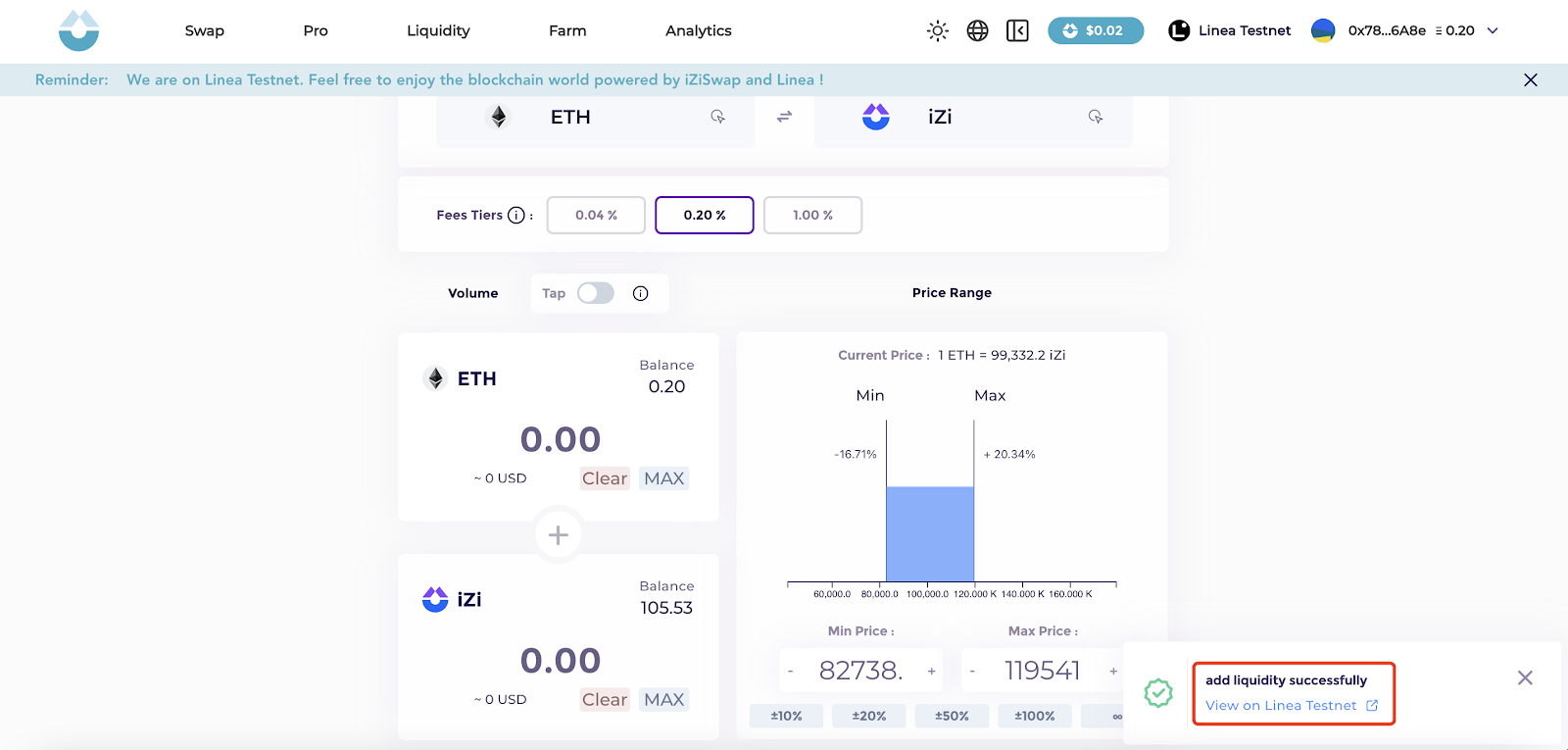The height and width of the screenshot is (750, 1568).
Task: Select the 0.20 % fee tier
Action: [x=705, y=215]
